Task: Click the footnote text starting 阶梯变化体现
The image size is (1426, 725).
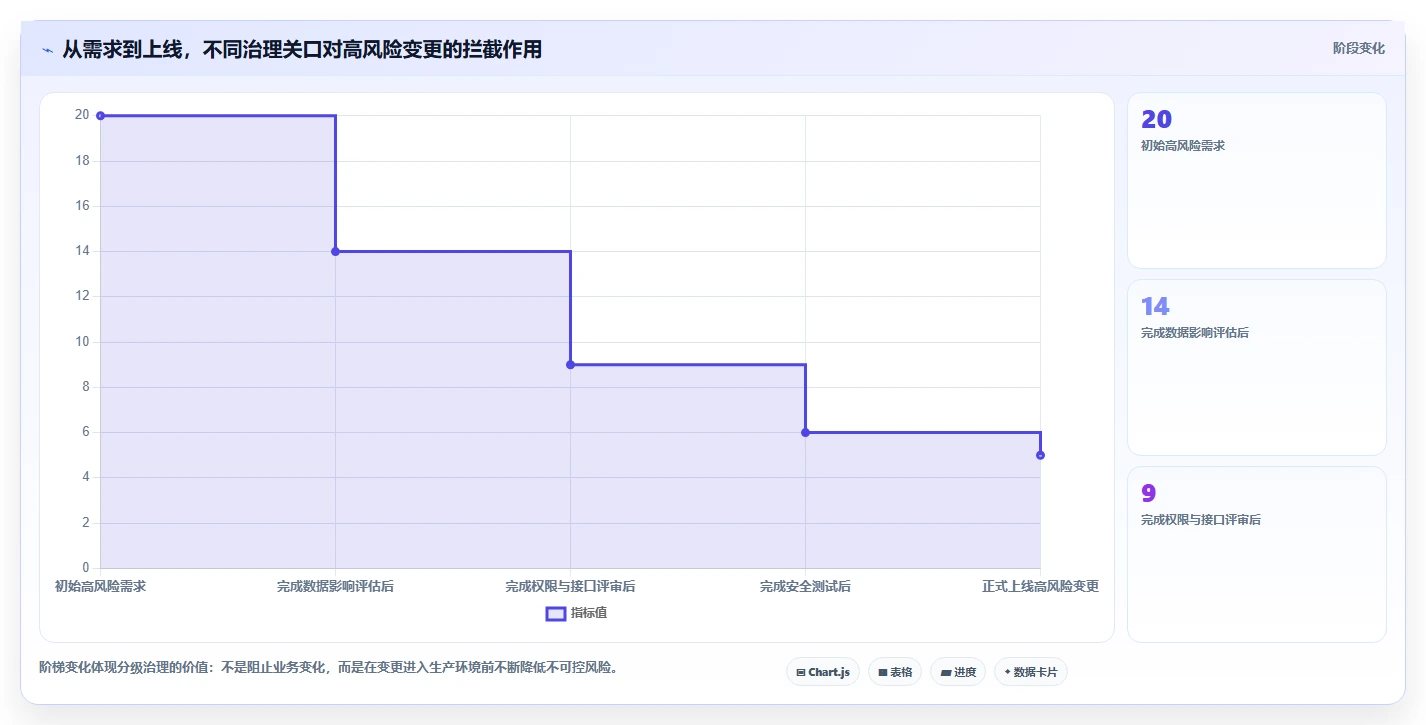Action: pyautogui.click(x=328, y=667)
